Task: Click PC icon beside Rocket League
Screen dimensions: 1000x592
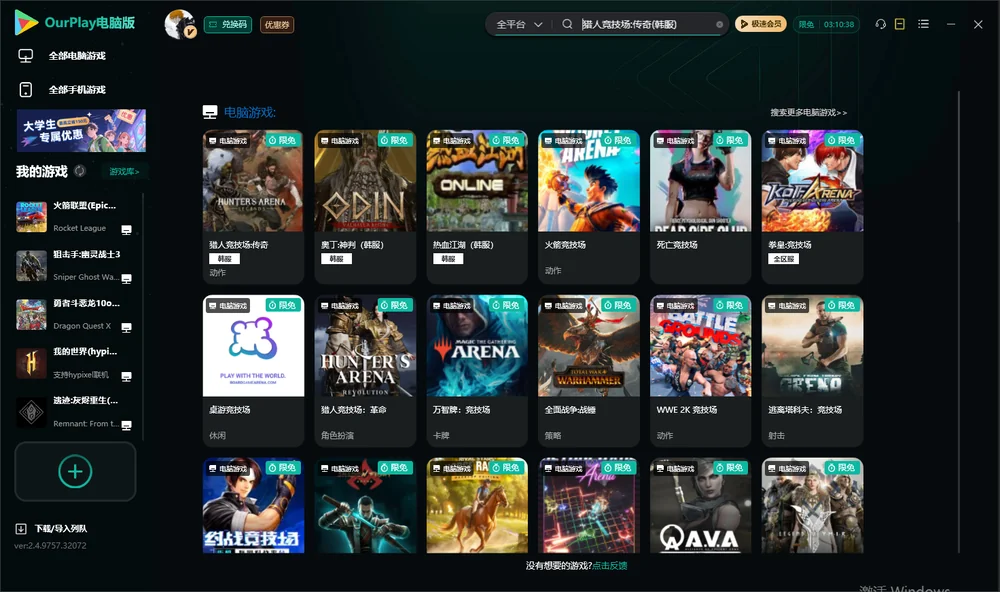Action: 126,230
